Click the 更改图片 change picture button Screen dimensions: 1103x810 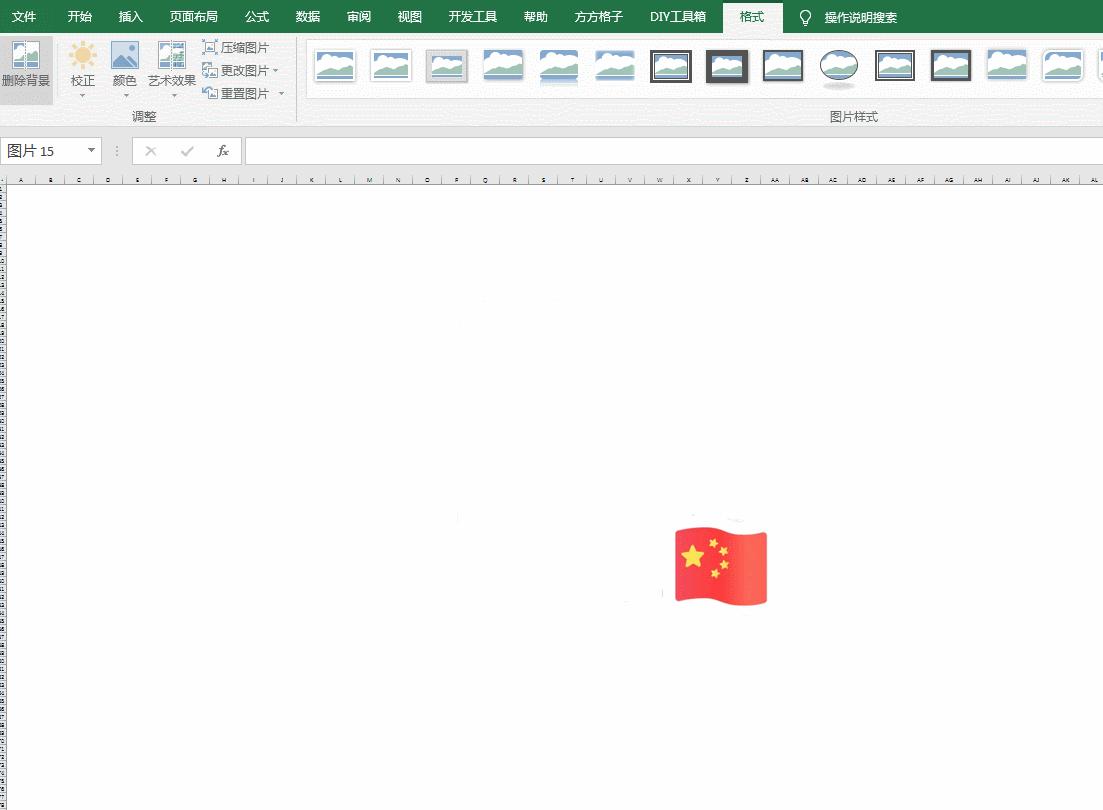click(x=236, y=70)
